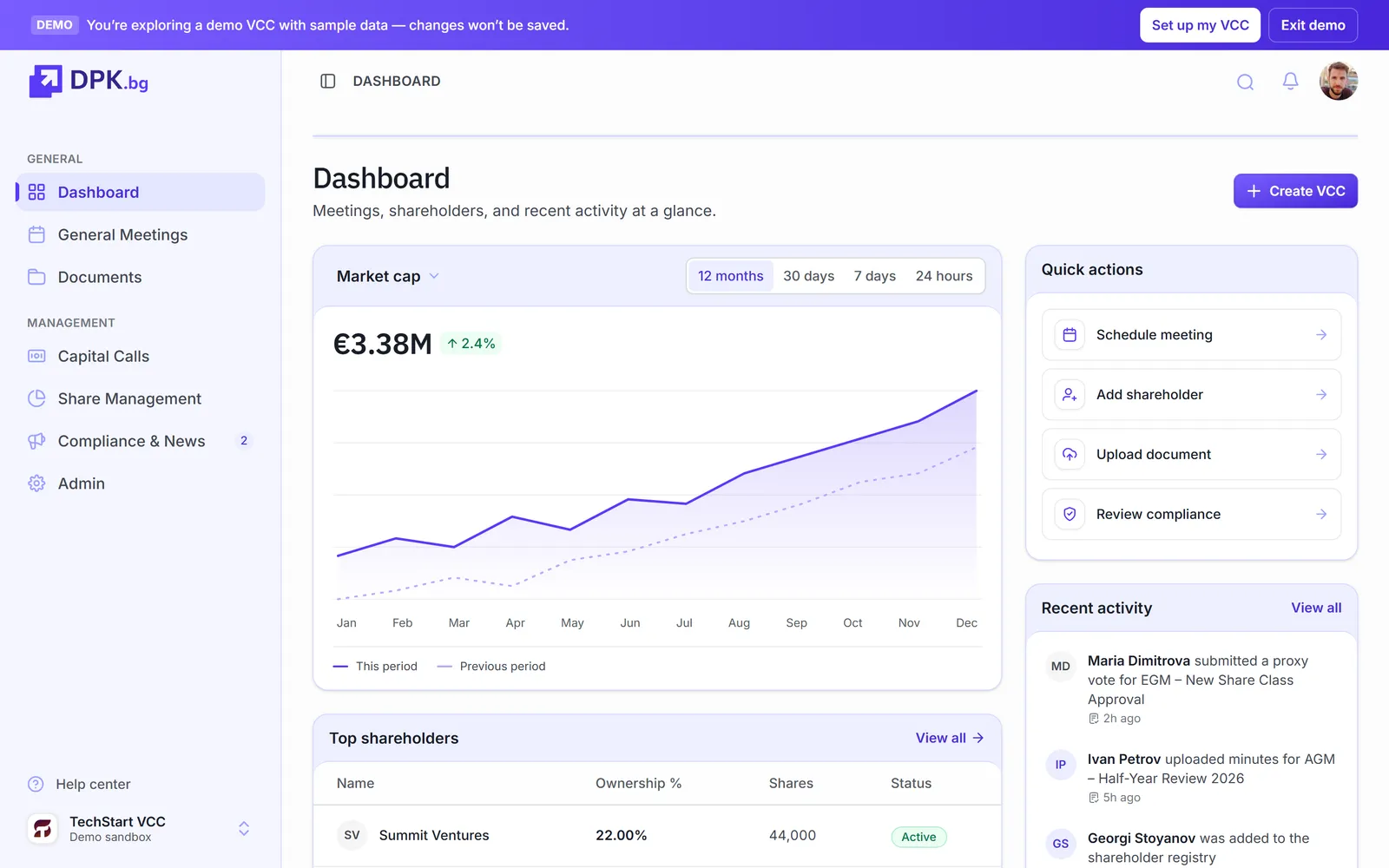Click the Ownership % column header
1389x868 pixels.
(638, 783)
